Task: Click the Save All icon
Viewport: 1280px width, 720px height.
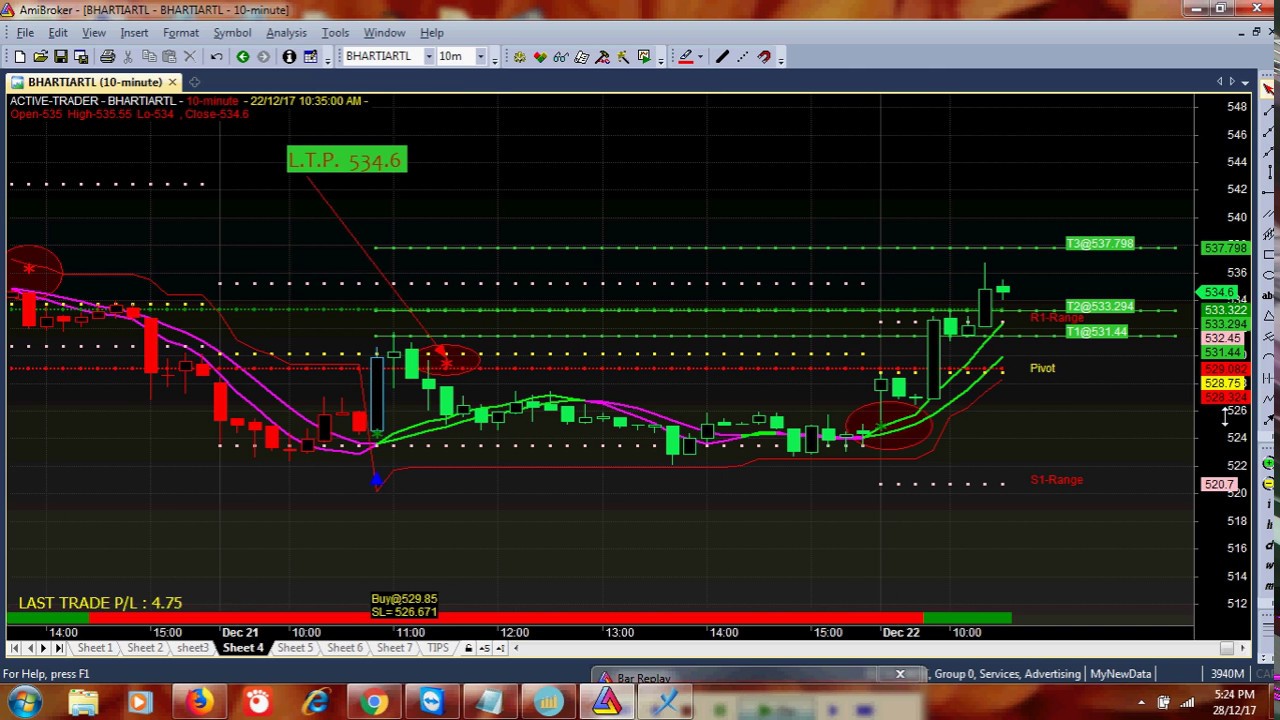Action: click(81, 57)
